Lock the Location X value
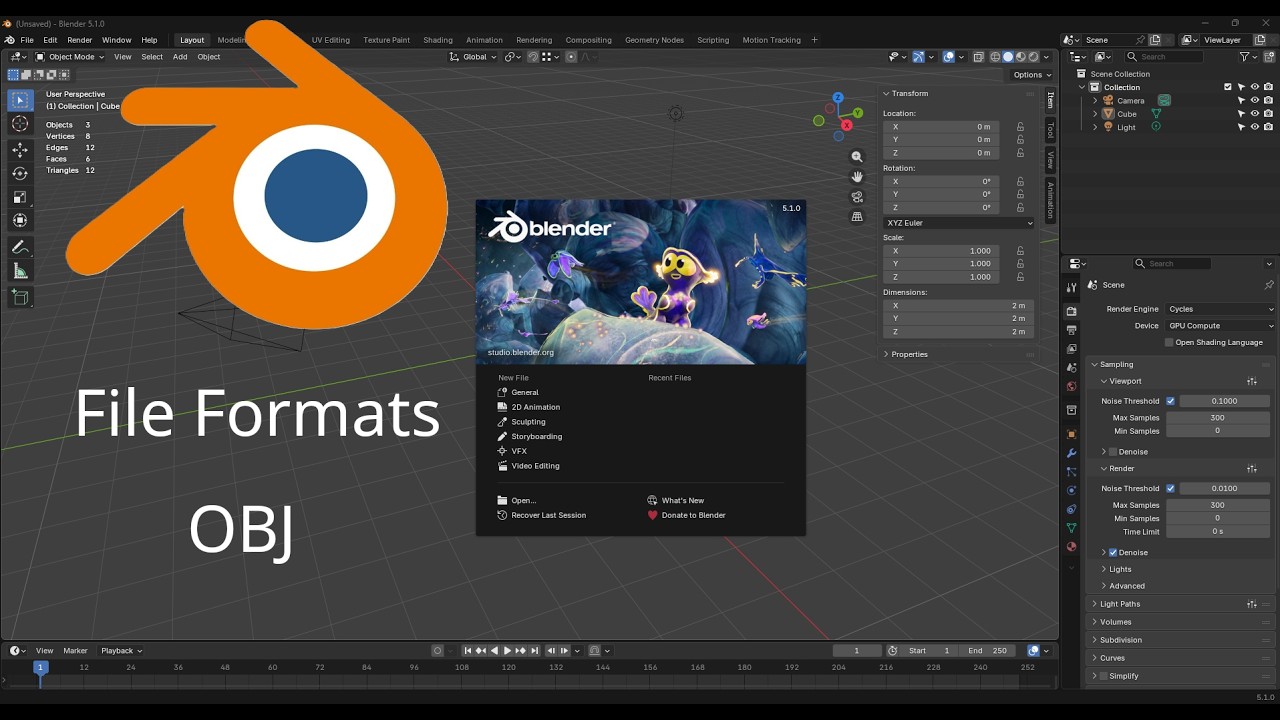 pos(1020,127)
